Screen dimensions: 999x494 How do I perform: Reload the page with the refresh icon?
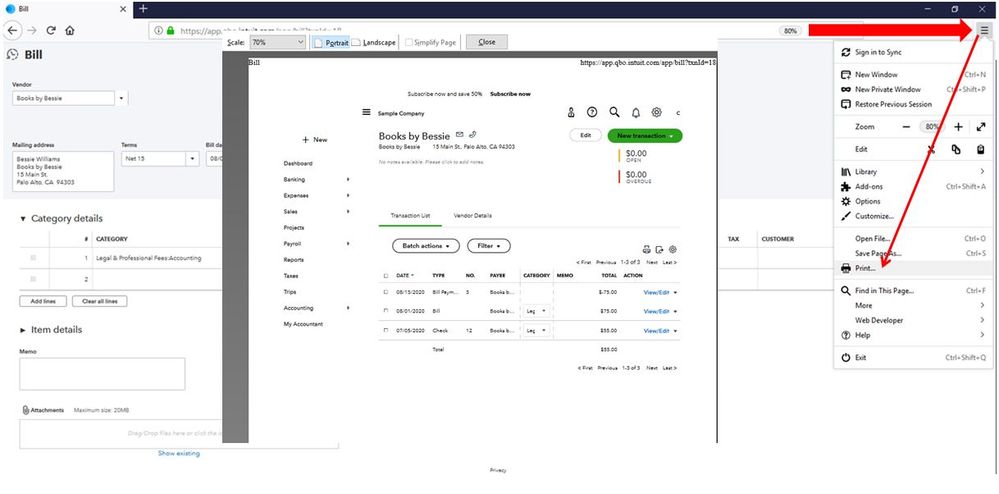coord(52,30)
